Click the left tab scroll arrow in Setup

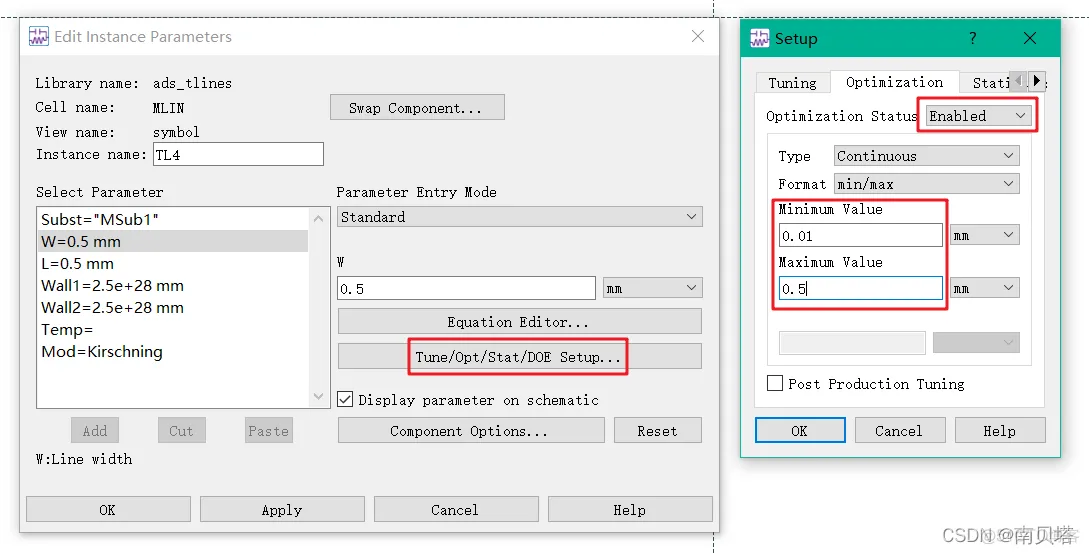(x=1018, y=81)
